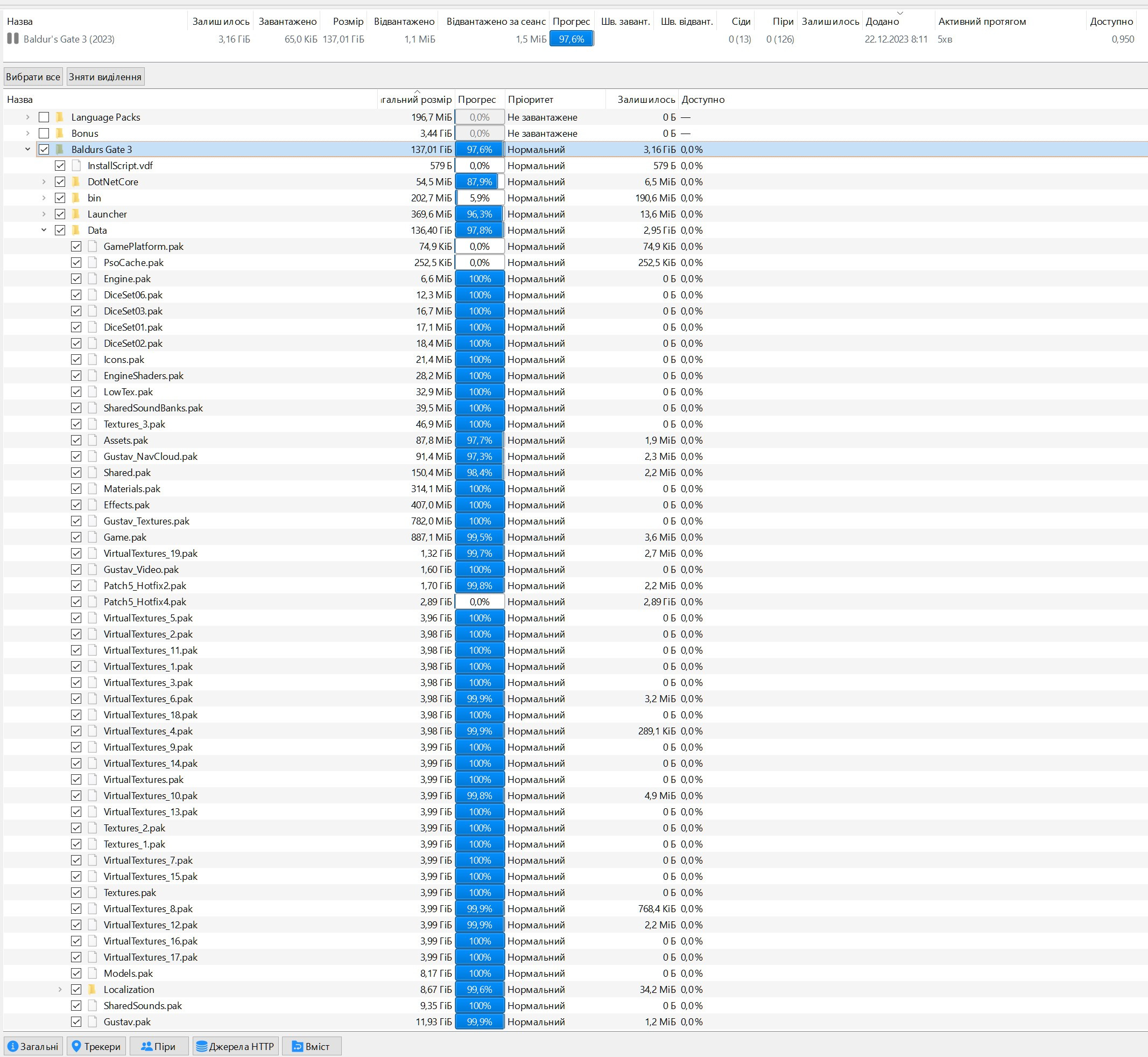Click the 97,6% torrent progress bar
Screen dimensions: 1148x1057
tap(571, 39)
